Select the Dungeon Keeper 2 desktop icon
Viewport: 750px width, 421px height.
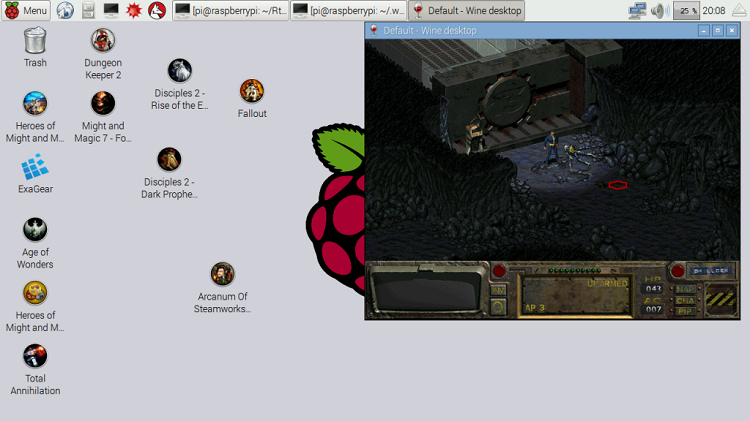tap(103, 54)
